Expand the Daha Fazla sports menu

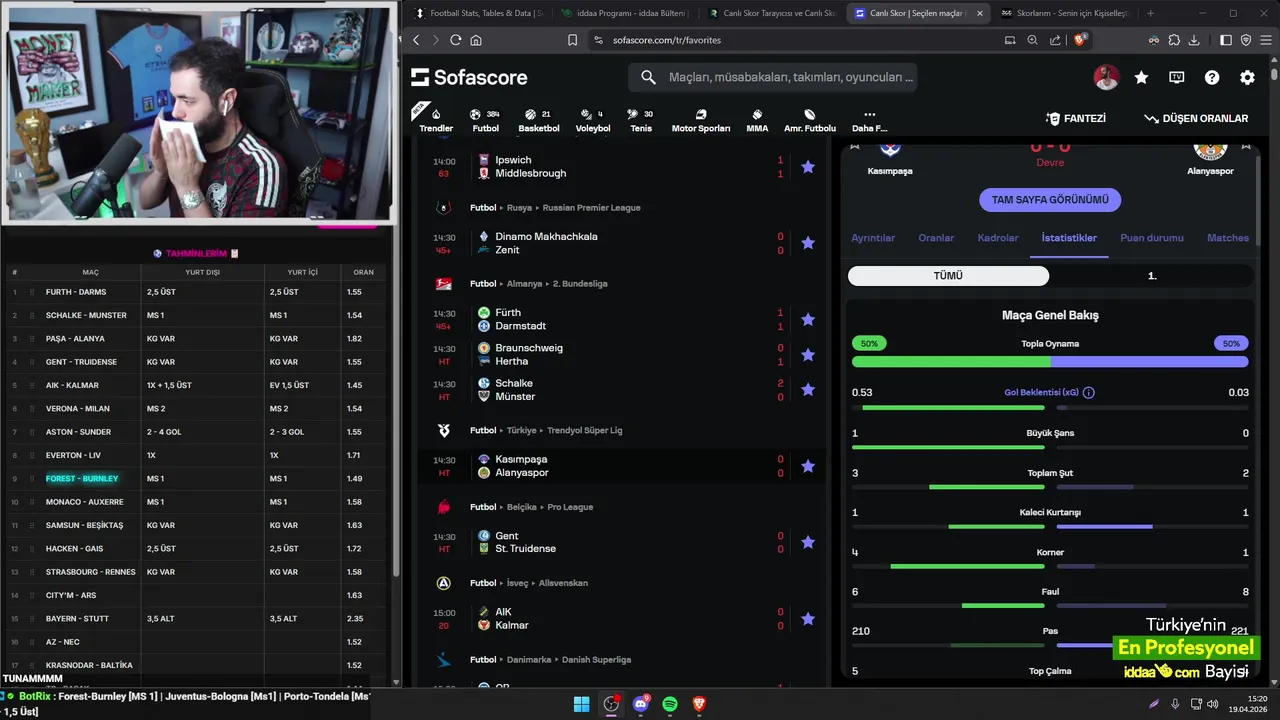869,120
